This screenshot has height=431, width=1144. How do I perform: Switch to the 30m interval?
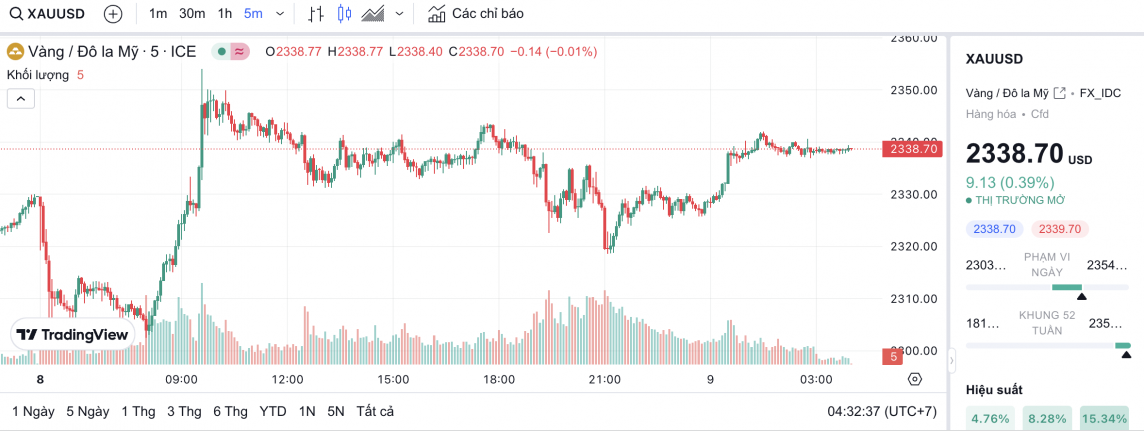click(192, 14)
